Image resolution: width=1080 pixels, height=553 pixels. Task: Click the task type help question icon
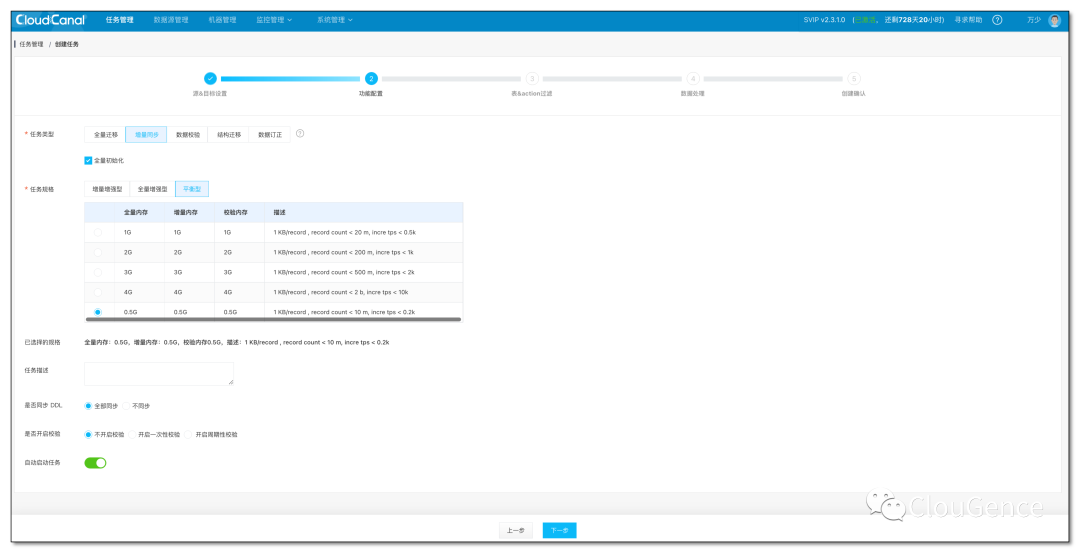coord(300,134)
